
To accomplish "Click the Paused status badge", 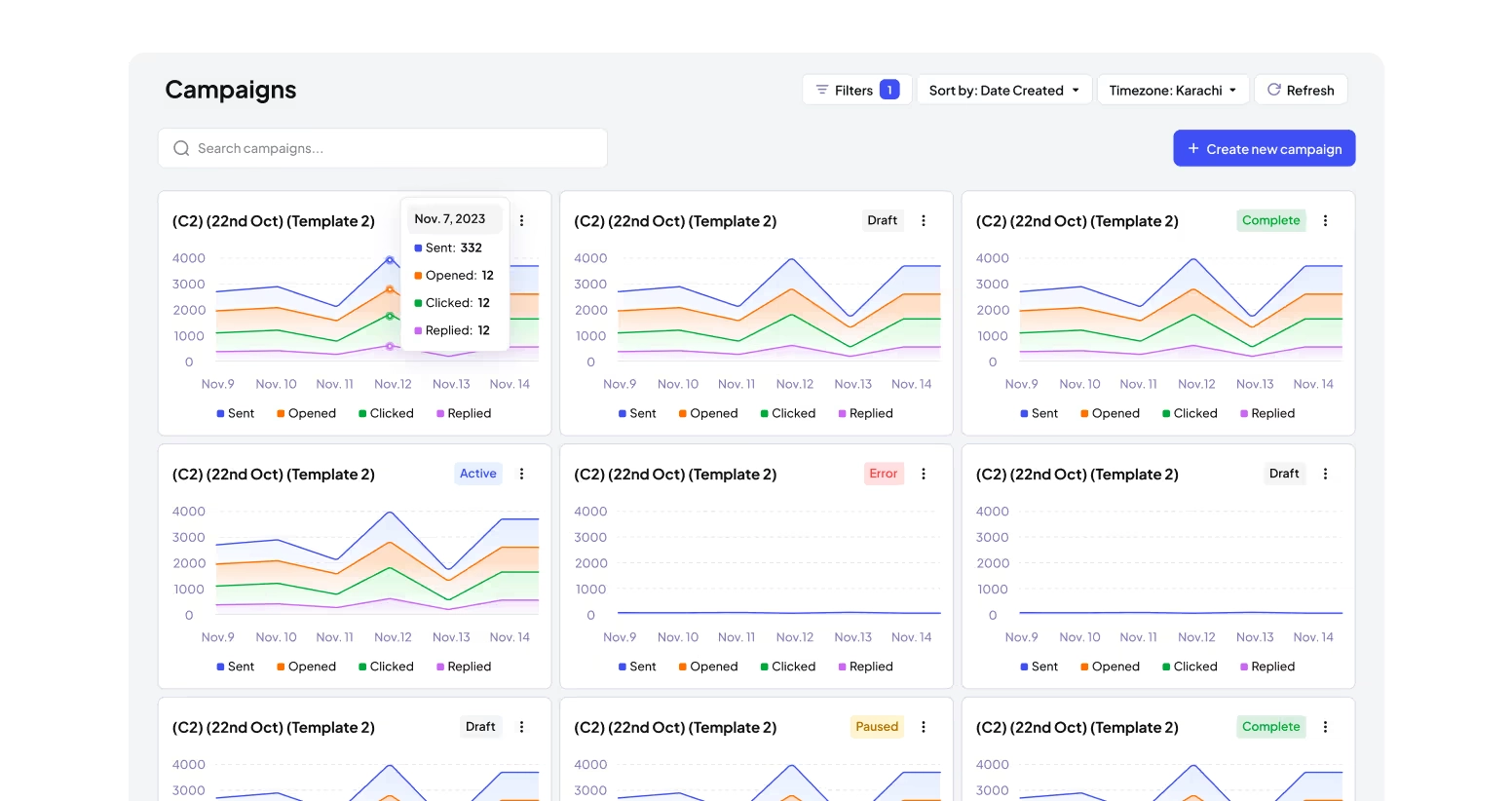I will tap(877, 727).
